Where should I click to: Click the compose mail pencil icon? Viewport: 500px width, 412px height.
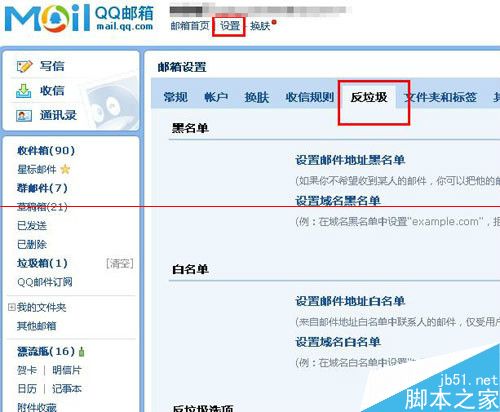(x=24, y=66)
